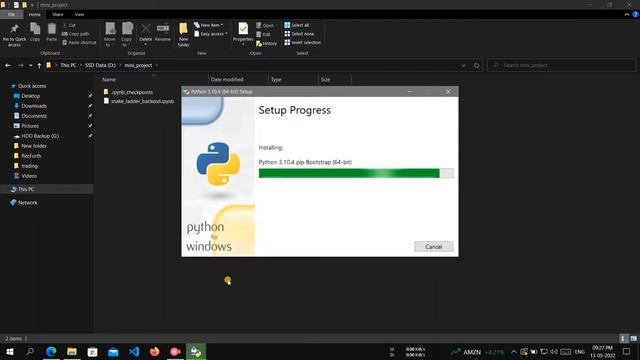Click Select none in ribbon
The image size is (640, 360).
pos(299,34)
